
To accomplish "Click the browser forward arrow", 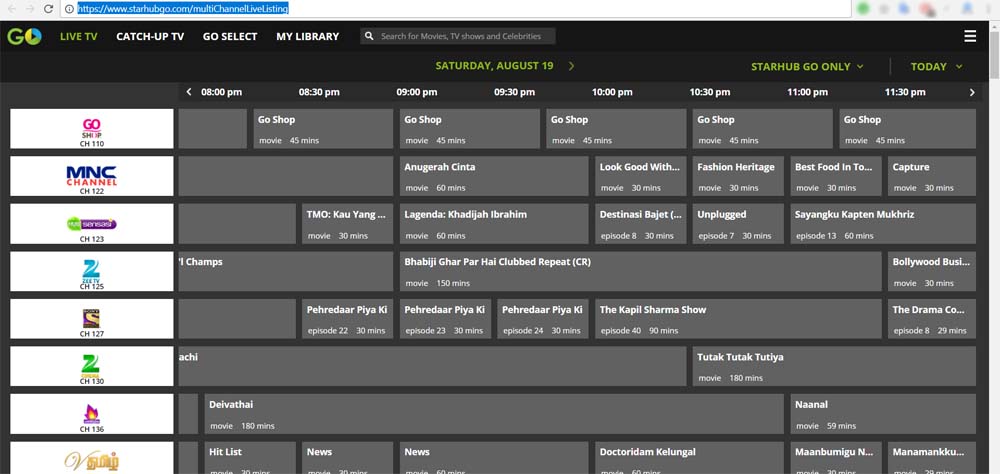I will [29, 9].
